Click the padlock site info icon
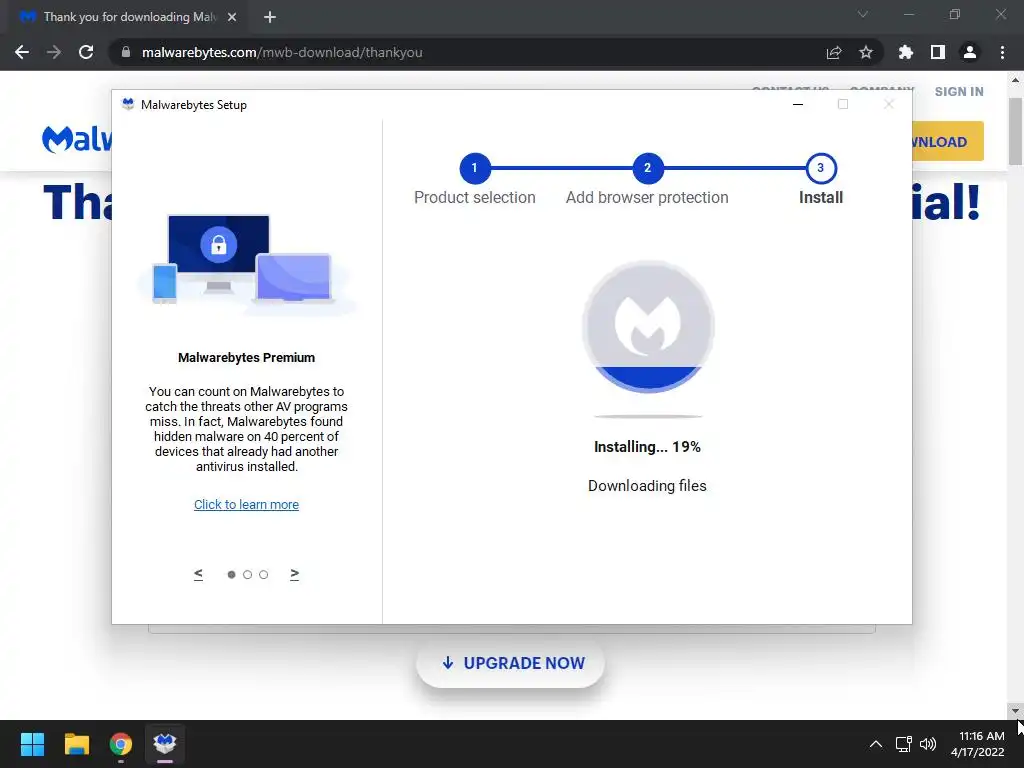Image resolution: width=1024 pixels, height=768 pixels. click(126, 52)
